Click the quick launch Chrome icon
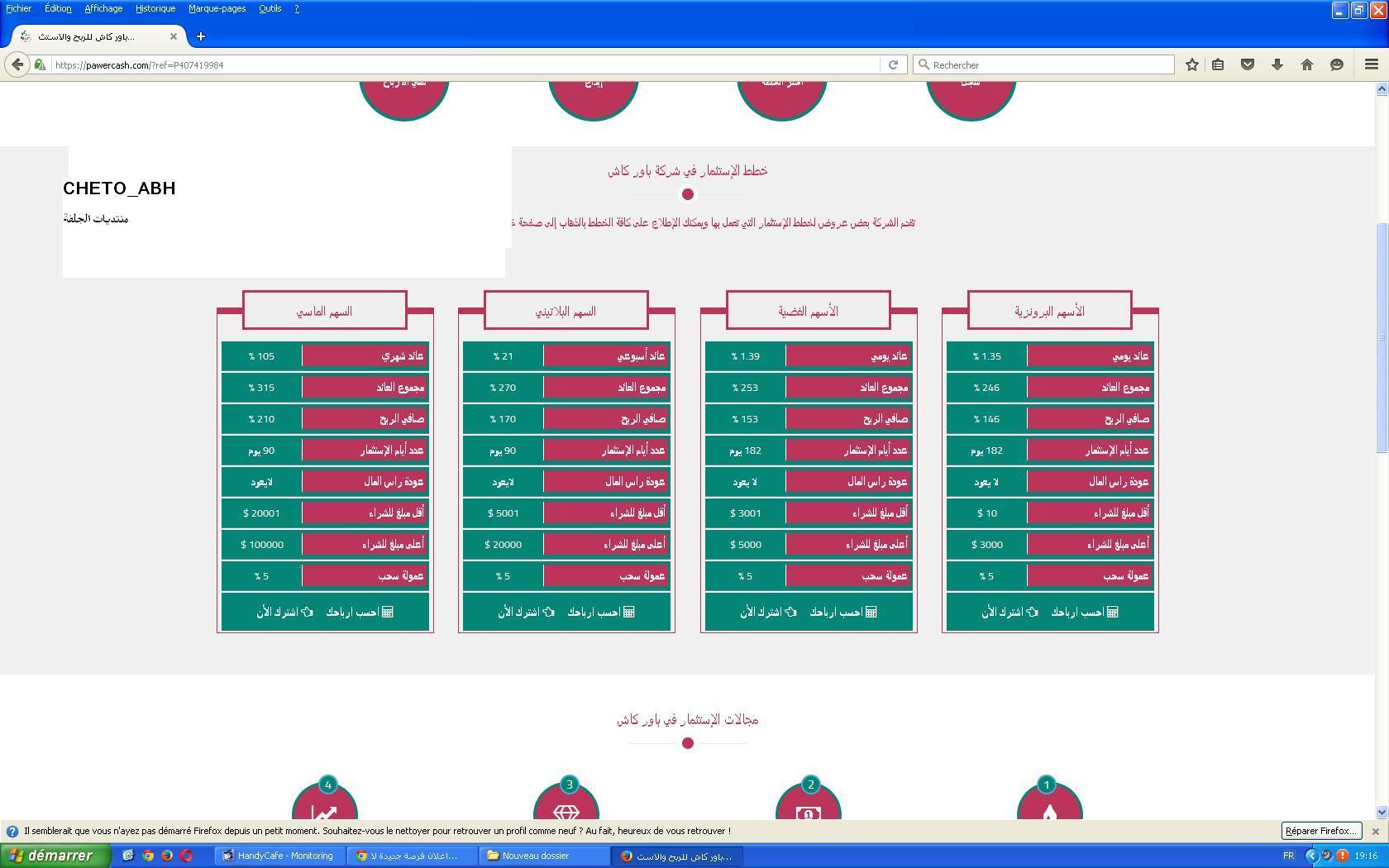1389x868 pixels. pos(148,856)
